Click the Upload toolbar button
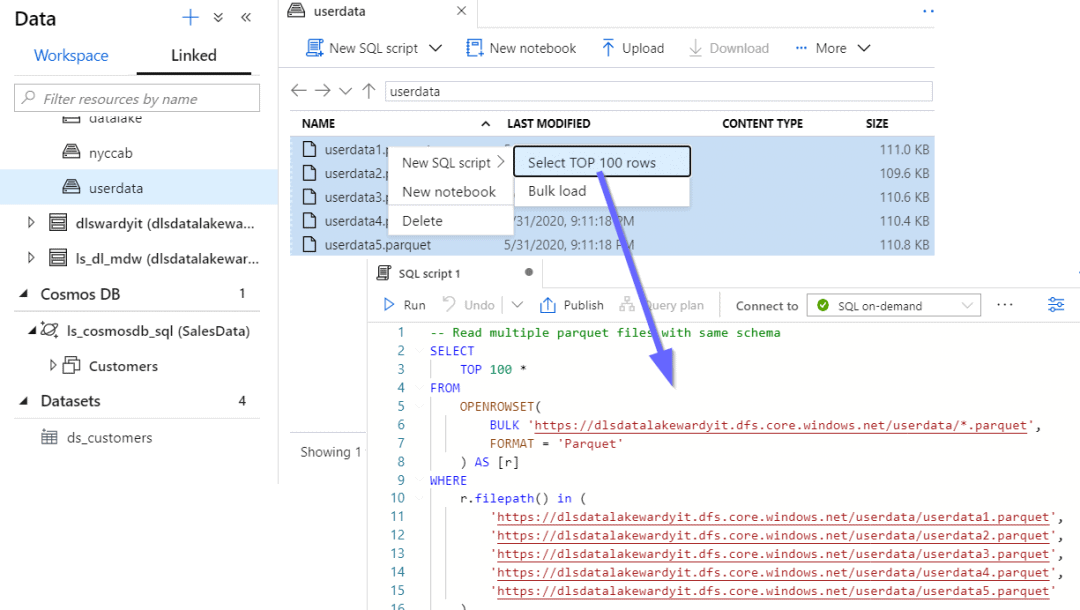This screenshot has width=1080, height=610. [632, 48]
